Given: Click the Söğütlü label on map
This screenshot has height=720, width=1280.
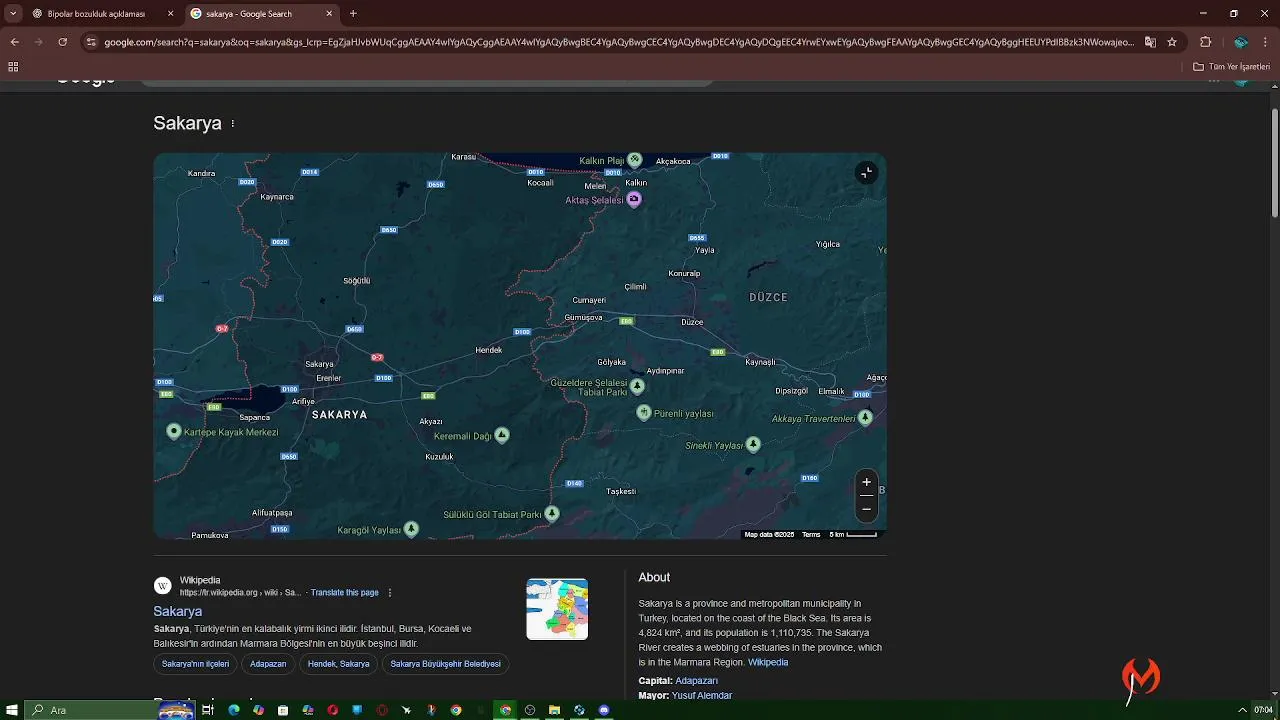Looking at the screenshot, I should pyautogui.click(x=357, y=281).
